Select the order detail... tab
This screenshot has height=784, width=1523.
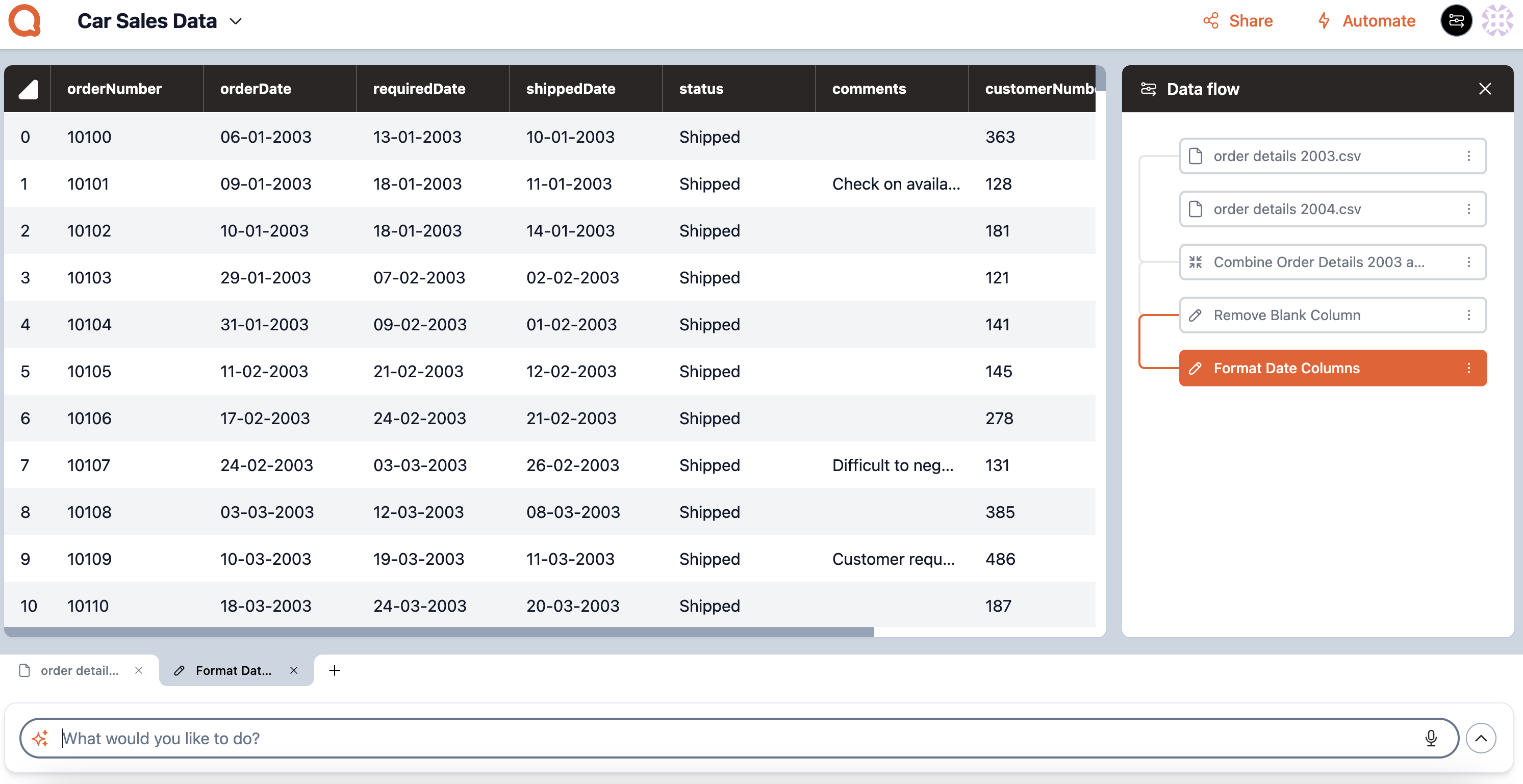78,670
